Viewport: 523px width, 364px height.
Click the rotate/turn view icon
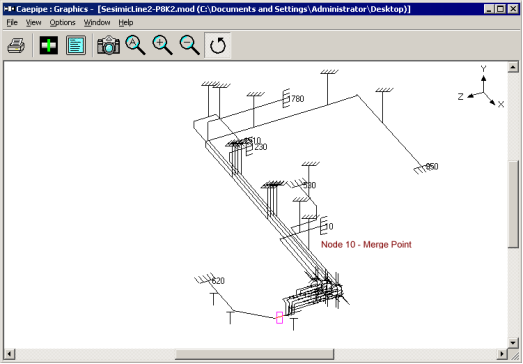[x=217, y=45]
